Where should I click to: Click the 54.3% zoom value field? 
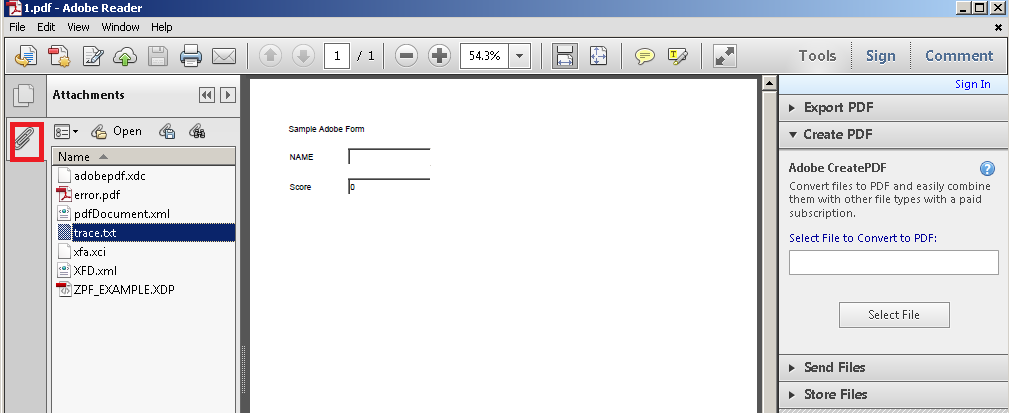(485, 56)
